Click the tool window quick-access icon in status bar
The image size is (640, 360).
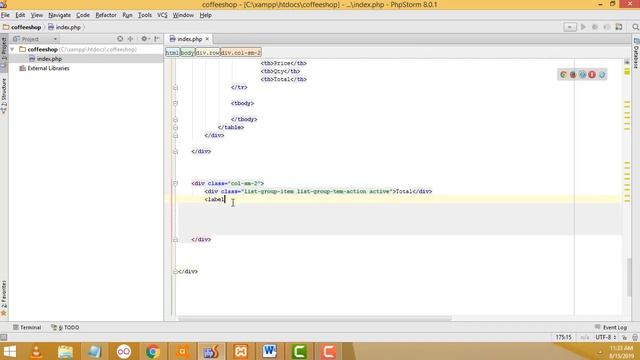4,338
